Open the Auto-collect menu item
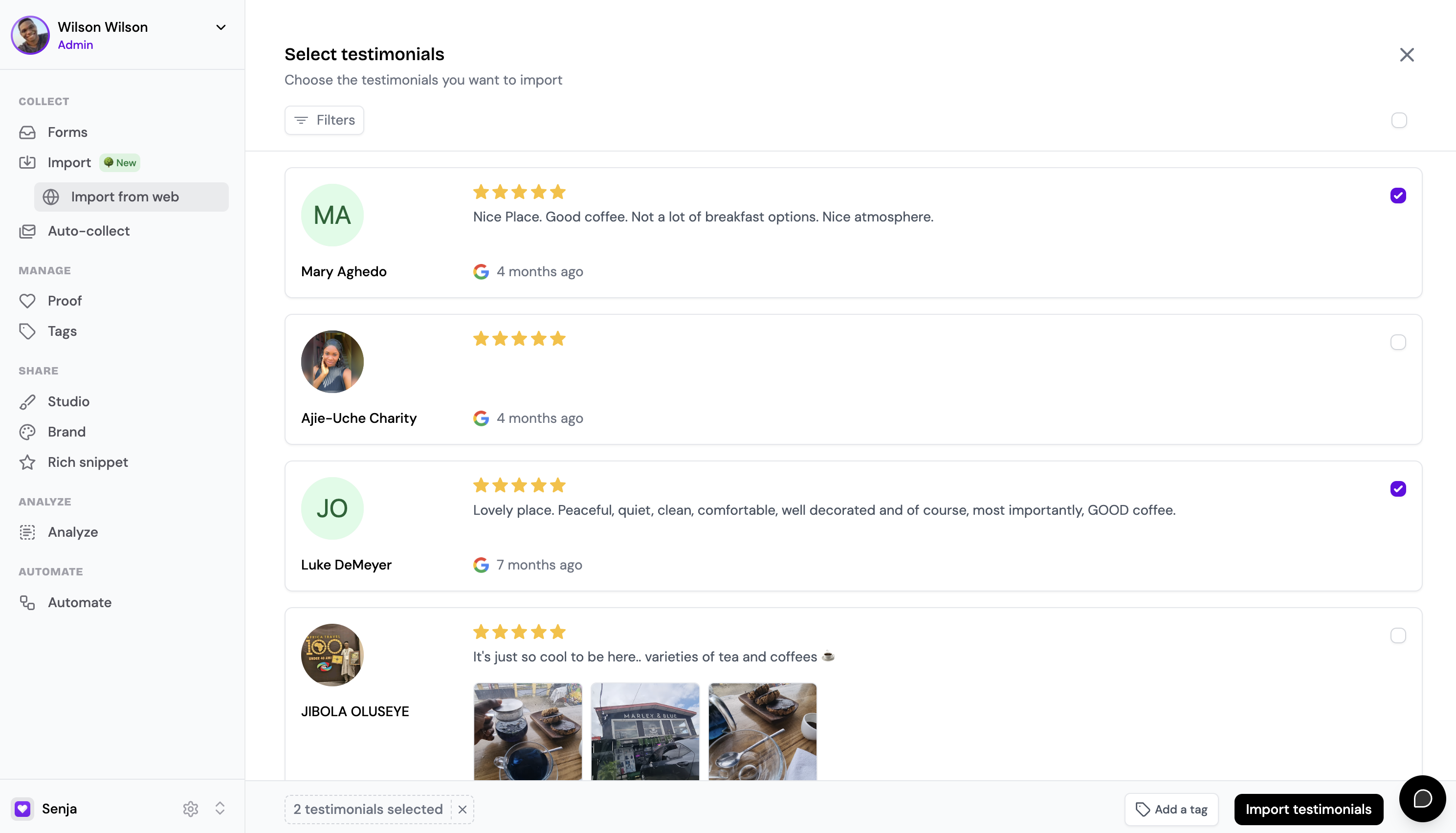This screenshot has height=833, width=1456. (x=88, y=231)
